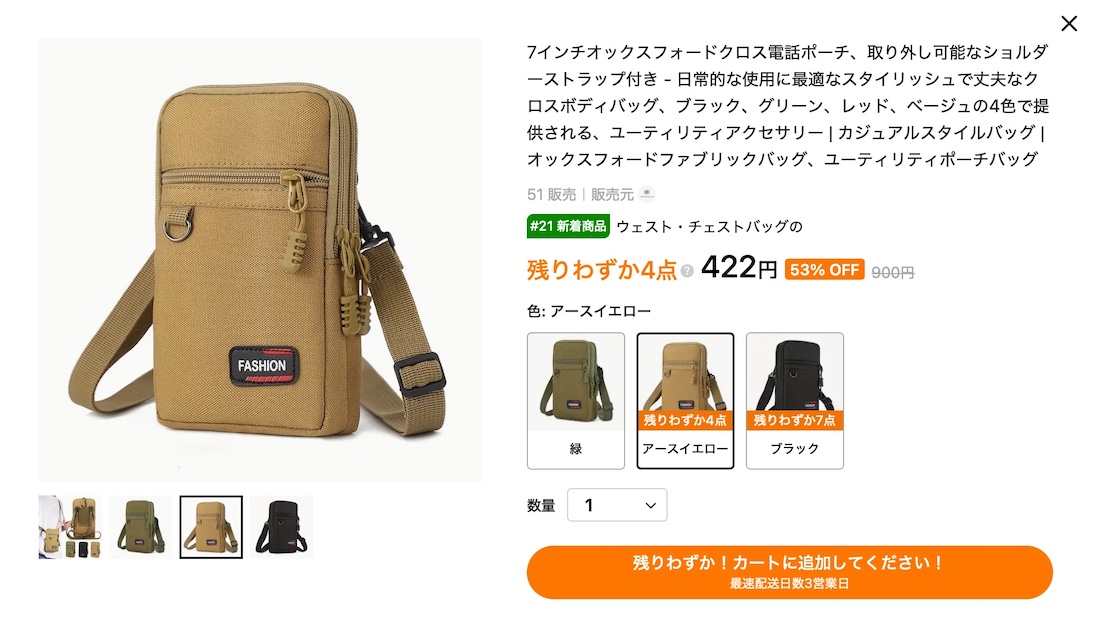Click the 販売元 seller label
The width and height of the screenshot is (1095, 640).
pos(612,194)
